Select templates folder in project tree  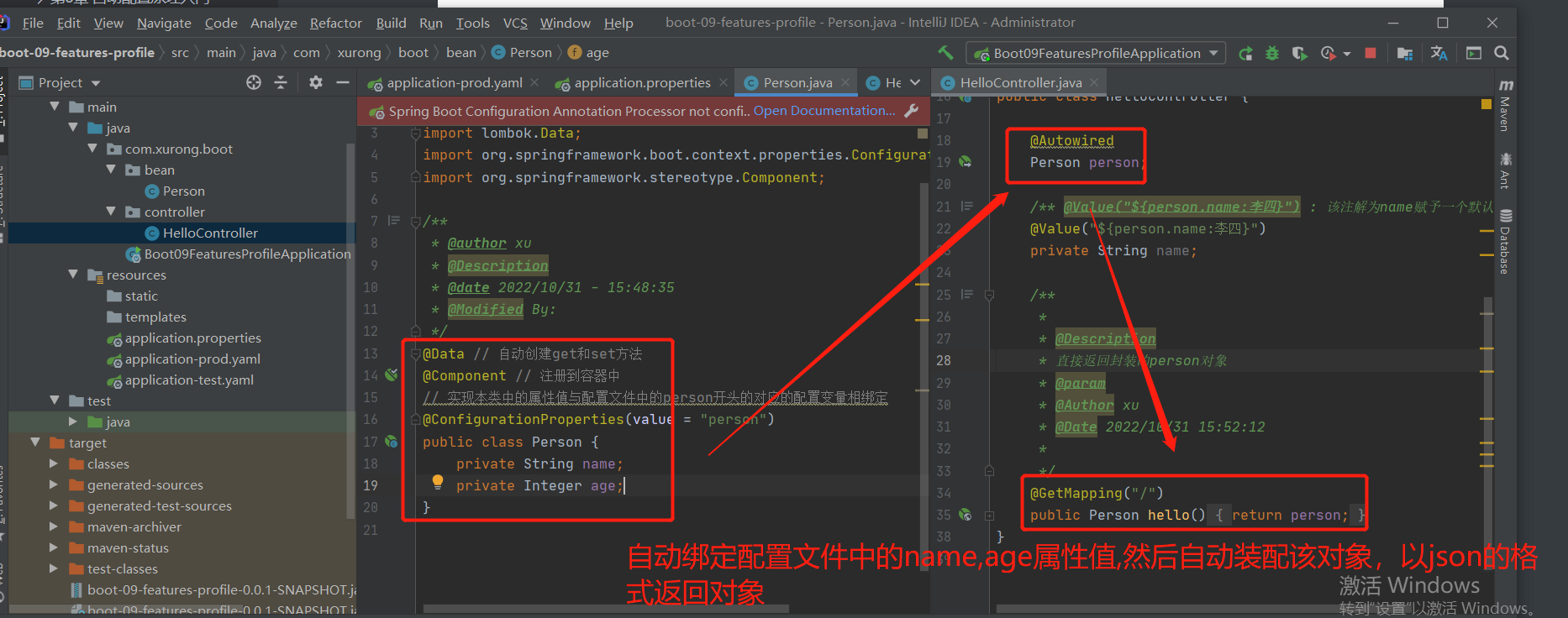pos(155,317)
